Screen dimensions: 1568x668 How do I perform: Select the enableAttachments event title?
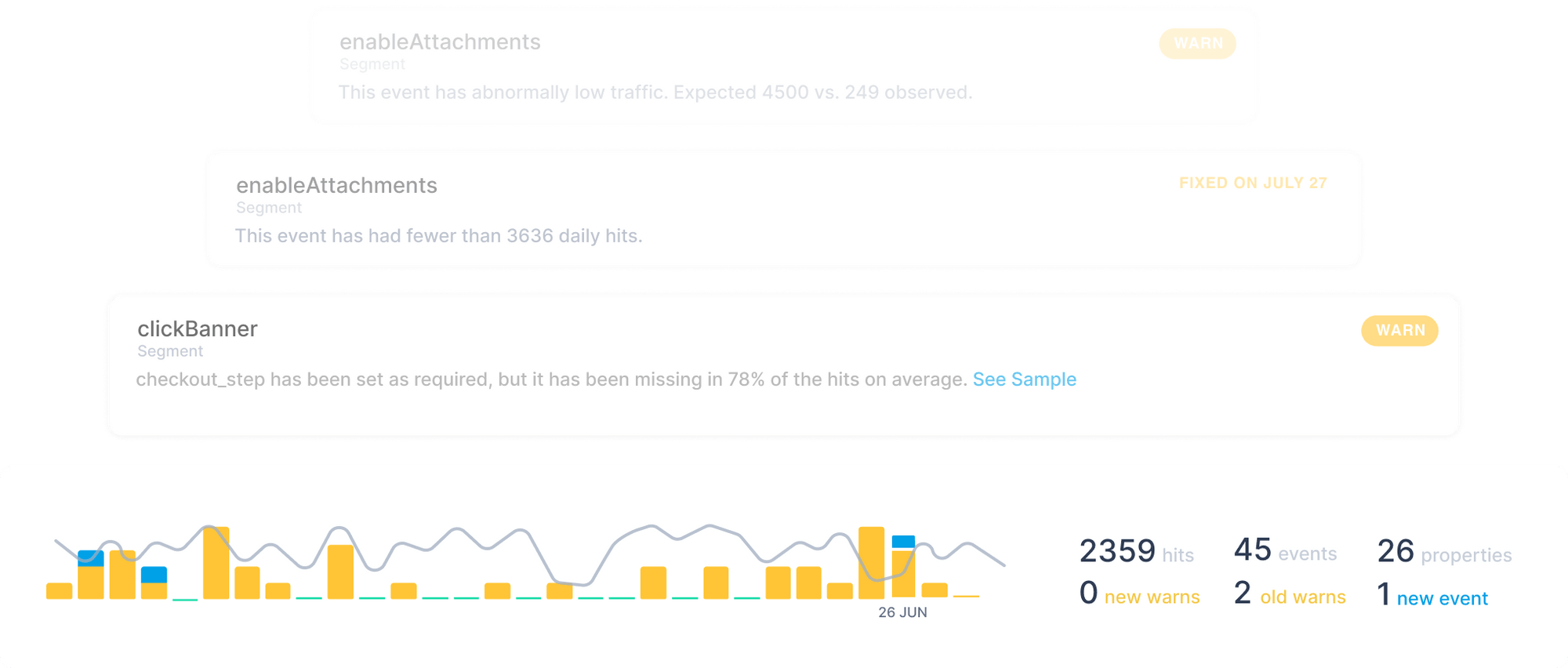(x=440, y=42)
